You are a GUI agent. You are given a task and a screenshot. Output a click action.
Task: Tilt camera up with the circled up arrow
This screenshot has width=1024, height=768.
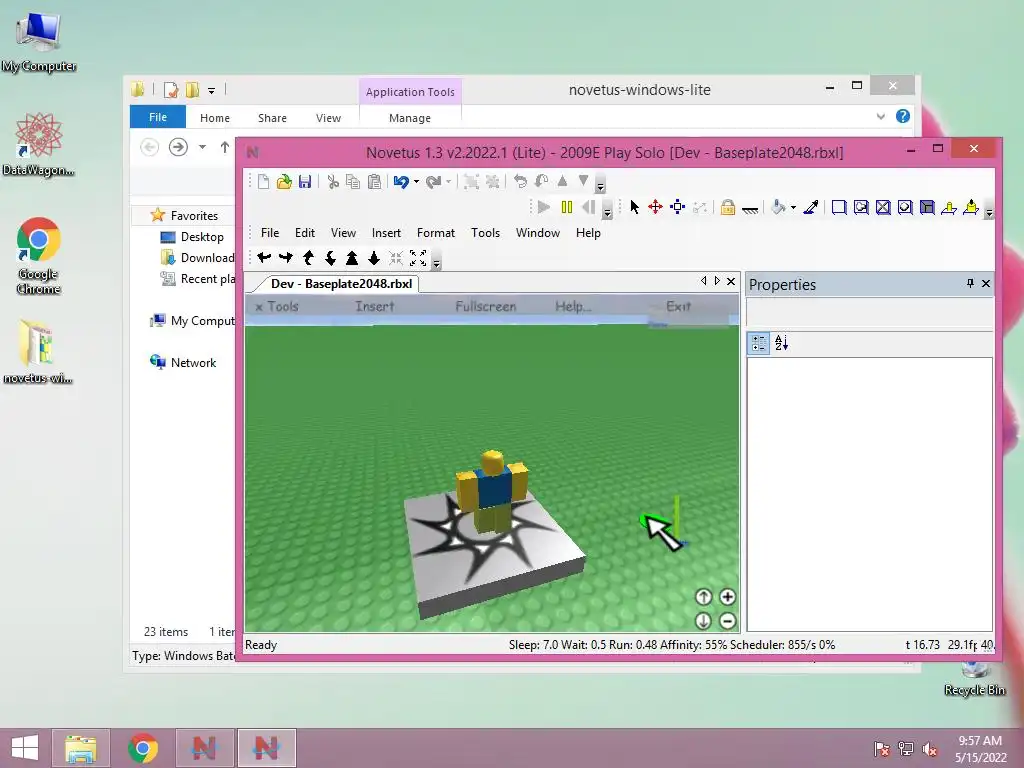click(x=703, y=597)
